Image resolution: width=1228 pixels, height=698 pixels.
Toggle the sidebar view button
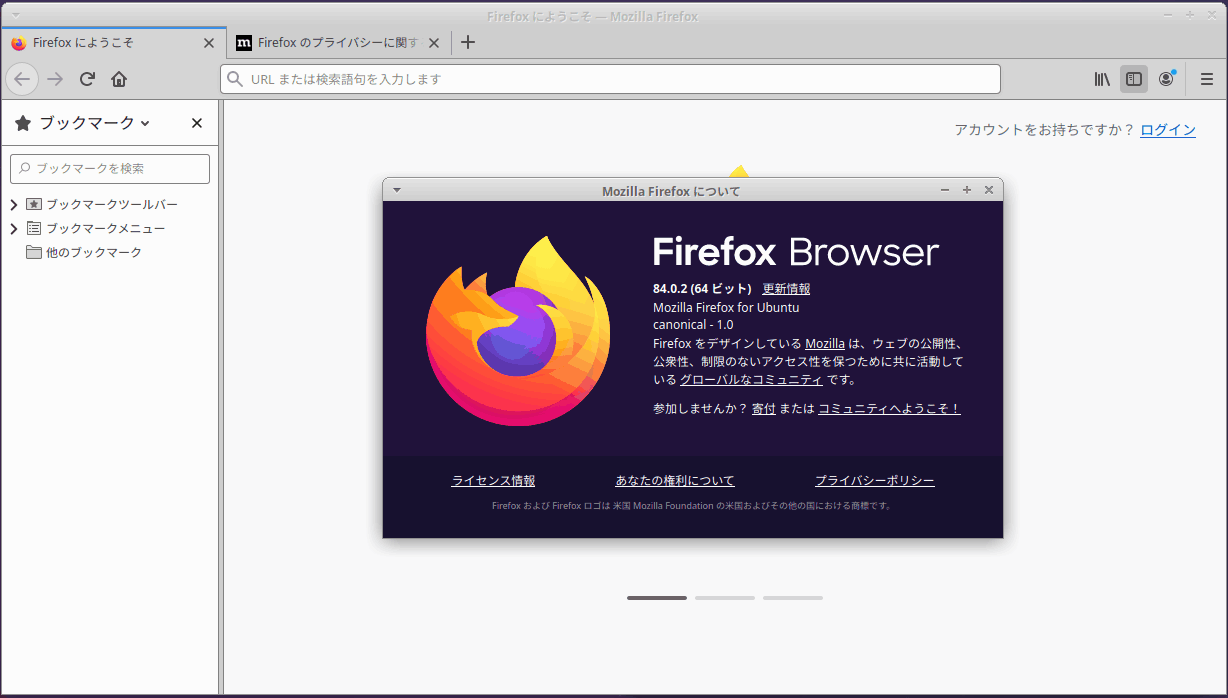(x=1134, y=79)
